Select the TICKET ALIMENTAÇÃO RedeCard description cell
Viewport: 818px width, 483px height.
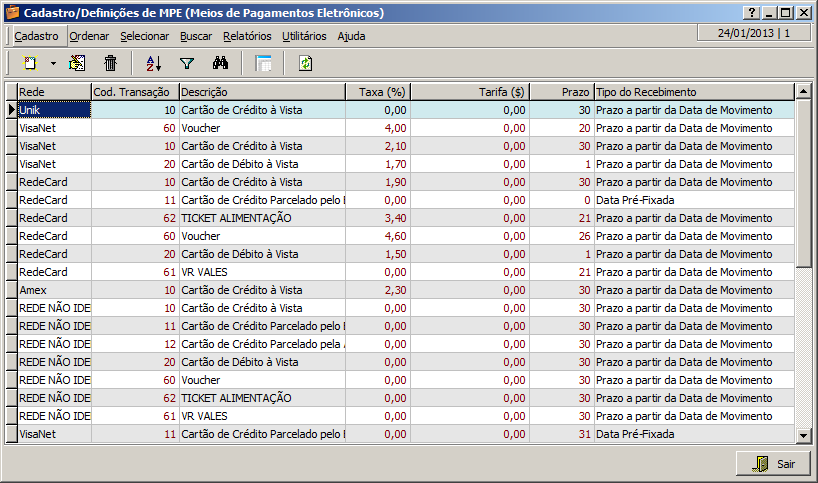(262, 218)
